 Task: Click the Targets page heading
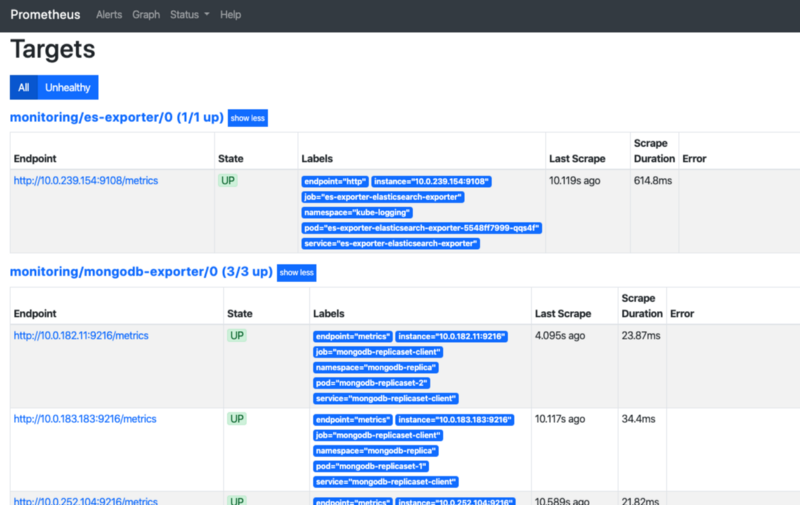[53, 49]
